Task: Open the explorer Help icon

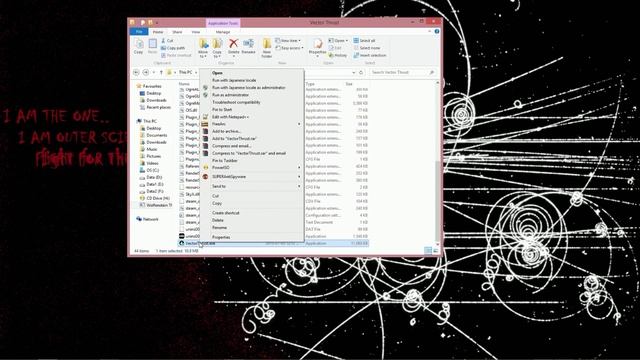Action: [437, 31]
